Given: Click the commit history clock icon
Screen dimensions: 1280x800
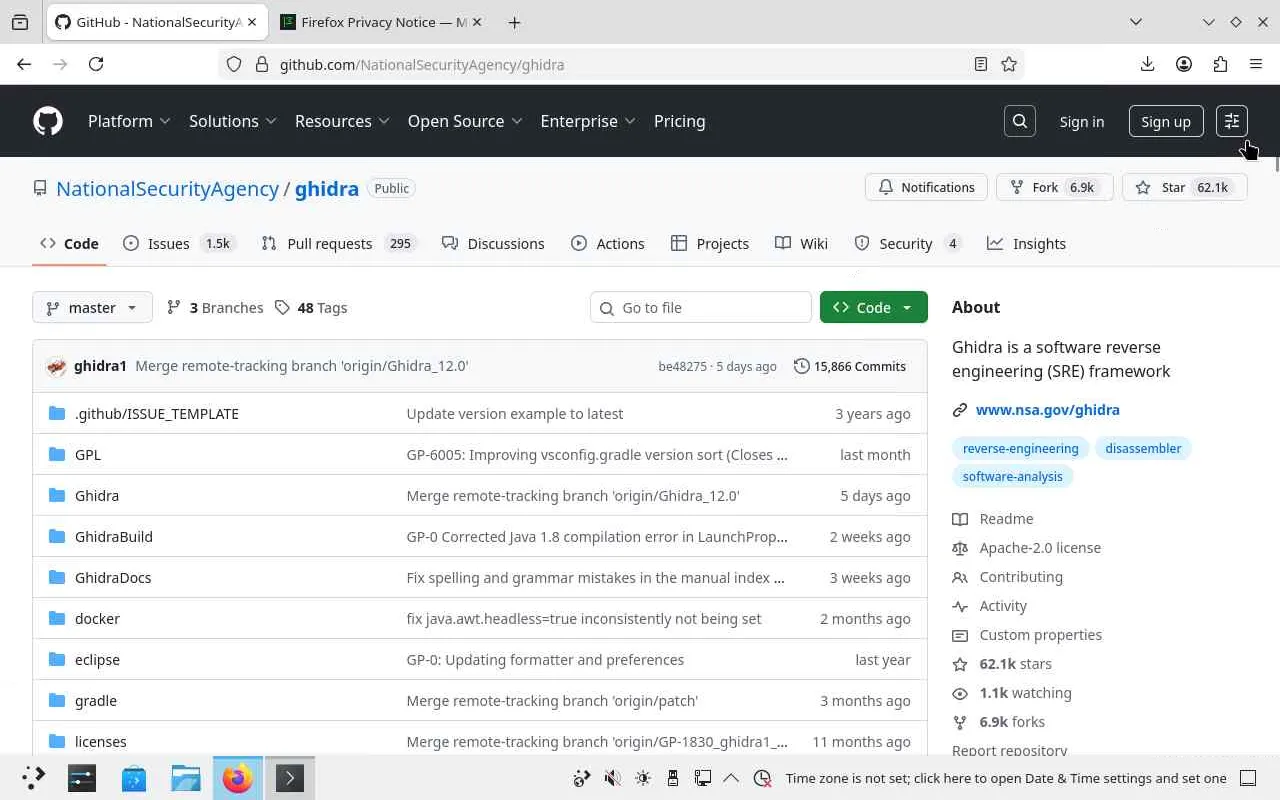Looking at the screenshot, I should tap(801, 366).
